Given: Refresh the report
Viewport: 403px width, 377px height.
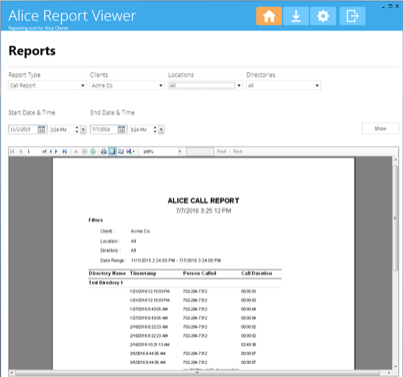Looking at the screenshot, I should (x=93, y=151).
